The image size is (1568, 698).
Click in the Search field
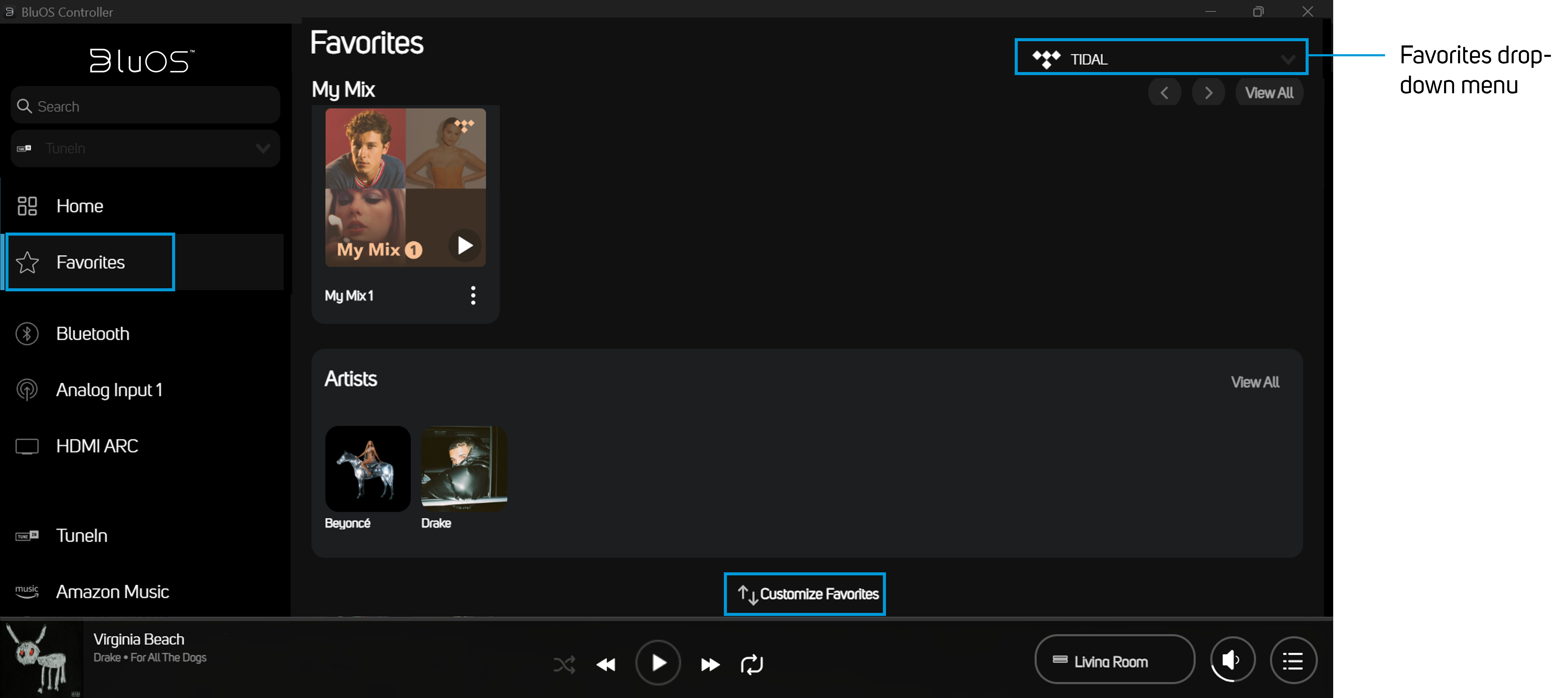[x=145, y=107]
